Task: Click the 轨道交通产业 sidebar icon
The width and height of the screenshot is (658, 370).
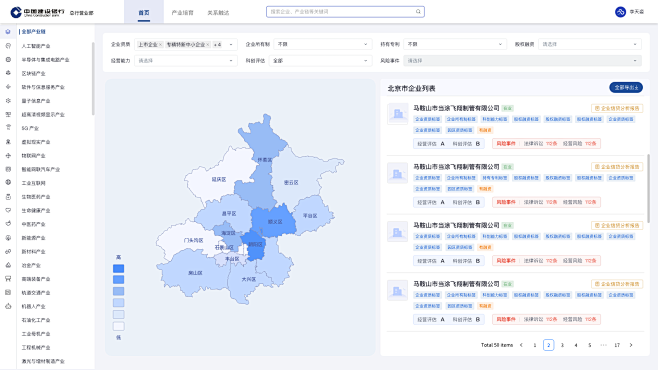Action: pos(8,292)
